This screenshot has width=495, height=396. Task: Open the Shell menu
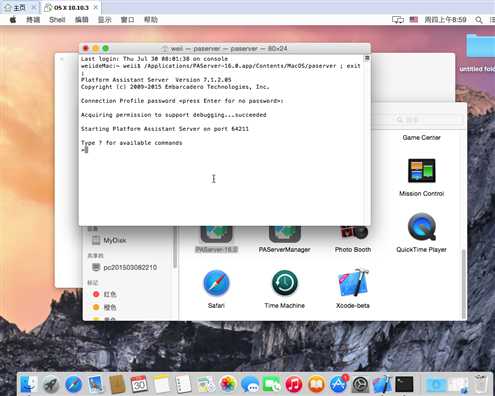pyautogui.click(x=57, y=20)
